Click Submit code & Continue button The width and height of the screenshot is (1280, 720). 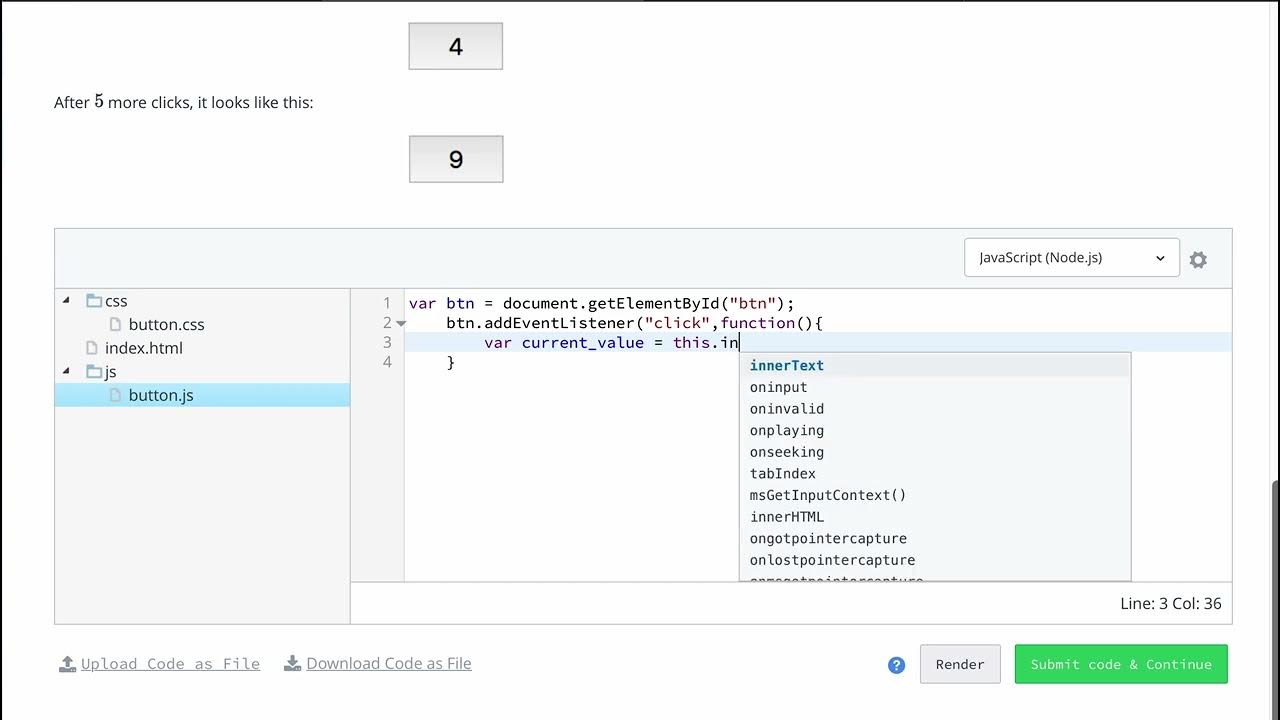tap(1121, 664)
